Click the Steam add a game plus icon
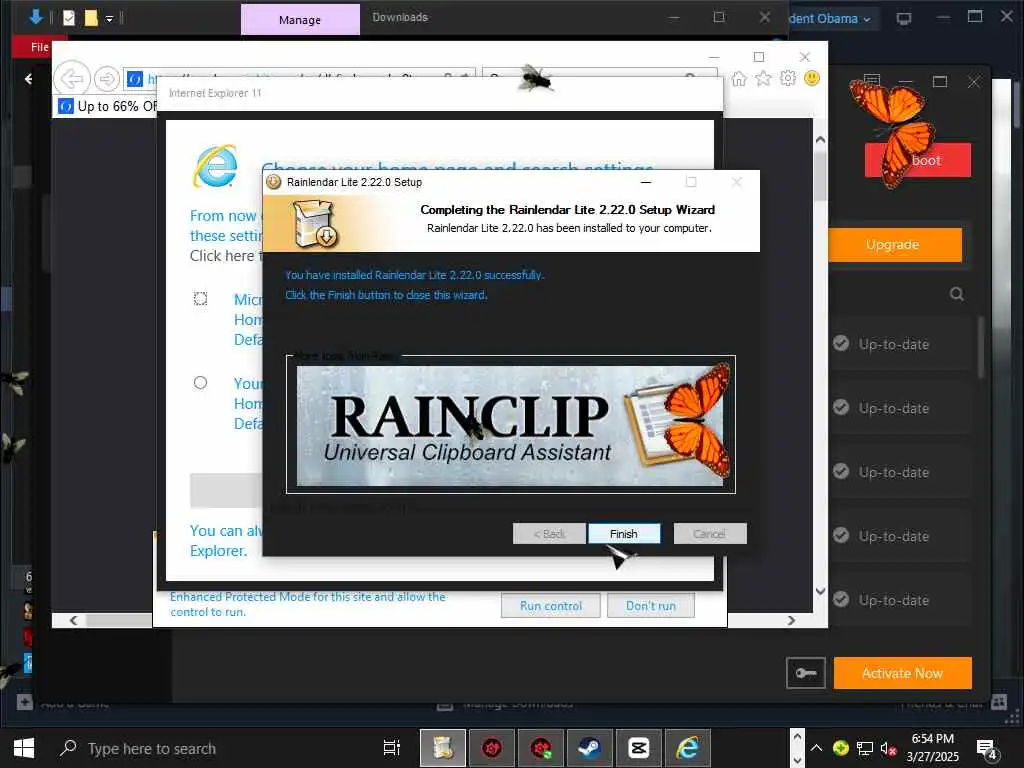This screenshot has width=1024, height=768. tap(25, 703)
